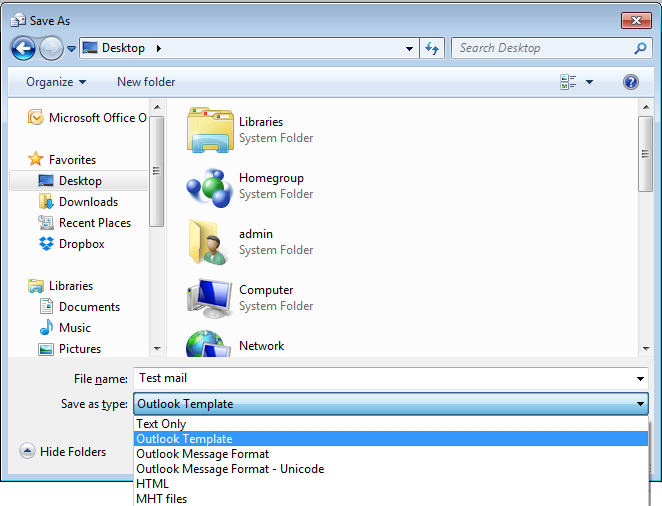Select Downloads in navigation pane
The height and width of the screenshot is (506, 662).
88,202
